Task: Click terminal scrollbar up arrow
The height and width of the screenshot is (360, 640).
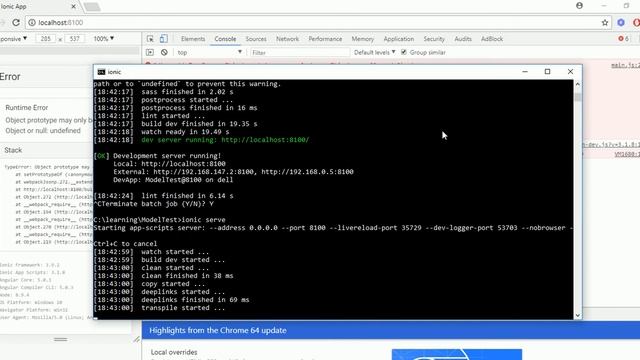Action: (x=577, y=84)
